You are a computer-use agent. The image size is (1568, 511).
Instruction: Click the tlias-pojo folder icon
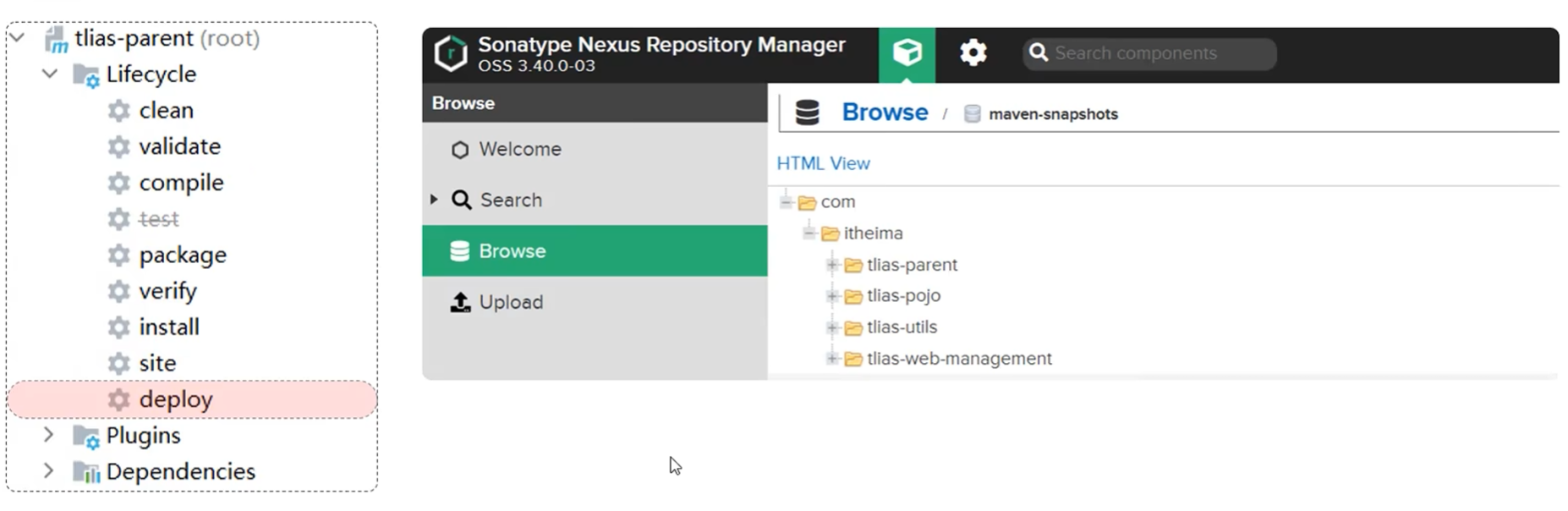tap(853, 296)
